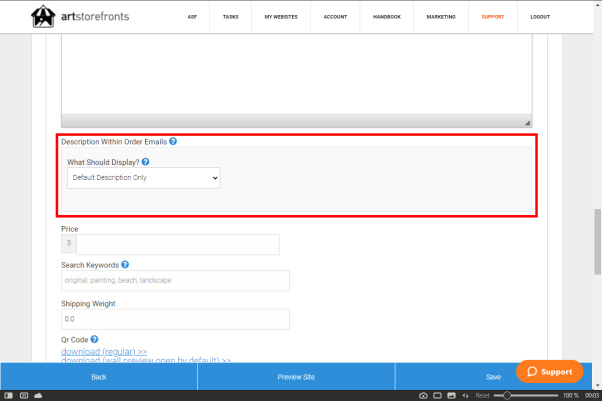602x401 pixels.
Task: Open the ASF menu item
Action: tap(190, 17)
